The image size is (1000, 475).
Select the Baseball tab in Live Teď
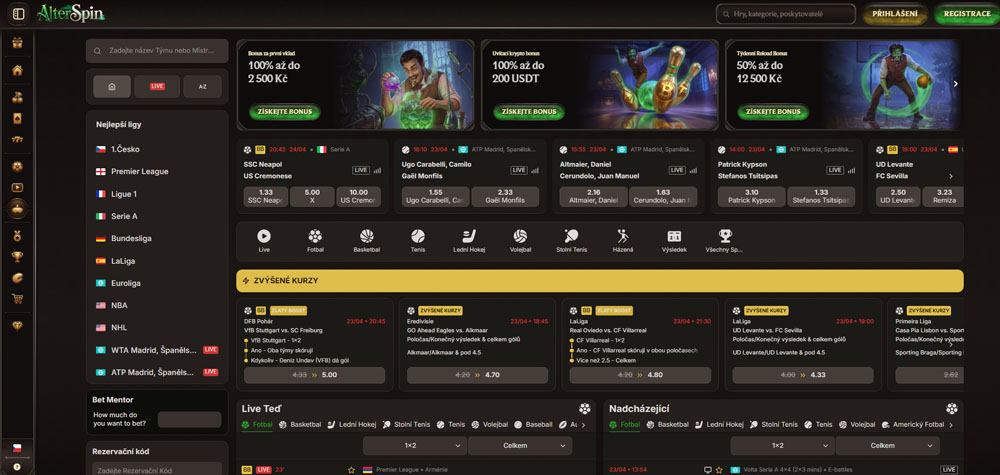click(533, 424)
